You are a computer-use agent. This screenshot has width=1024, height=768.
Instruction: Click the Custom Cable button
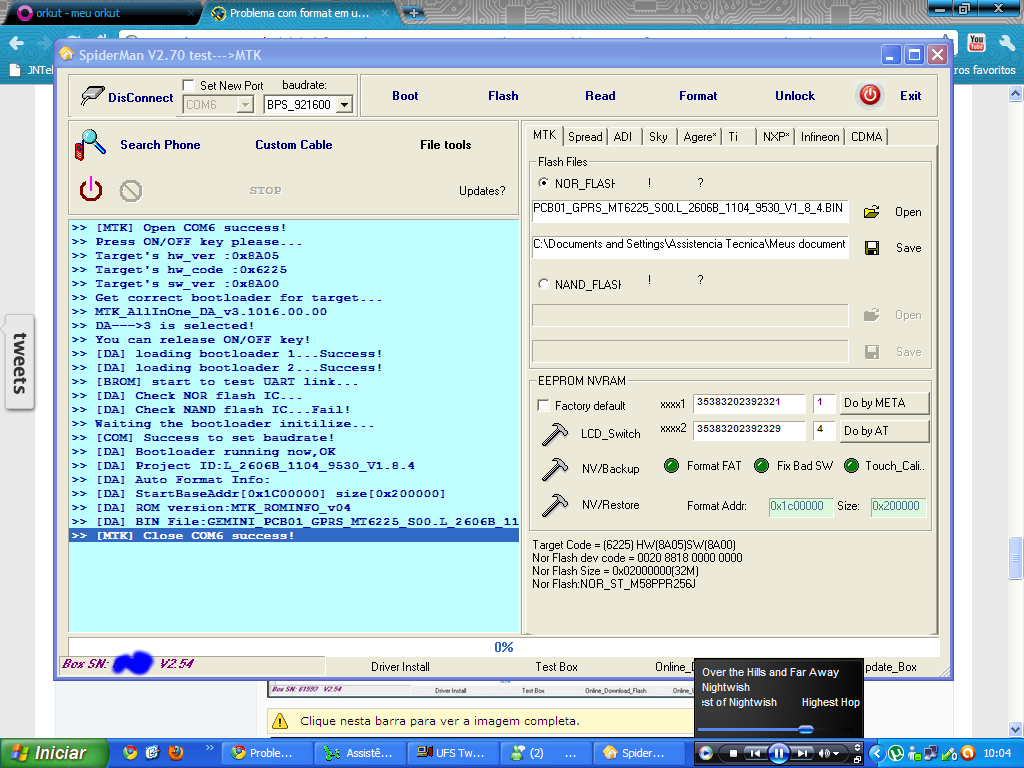(293, 145)
